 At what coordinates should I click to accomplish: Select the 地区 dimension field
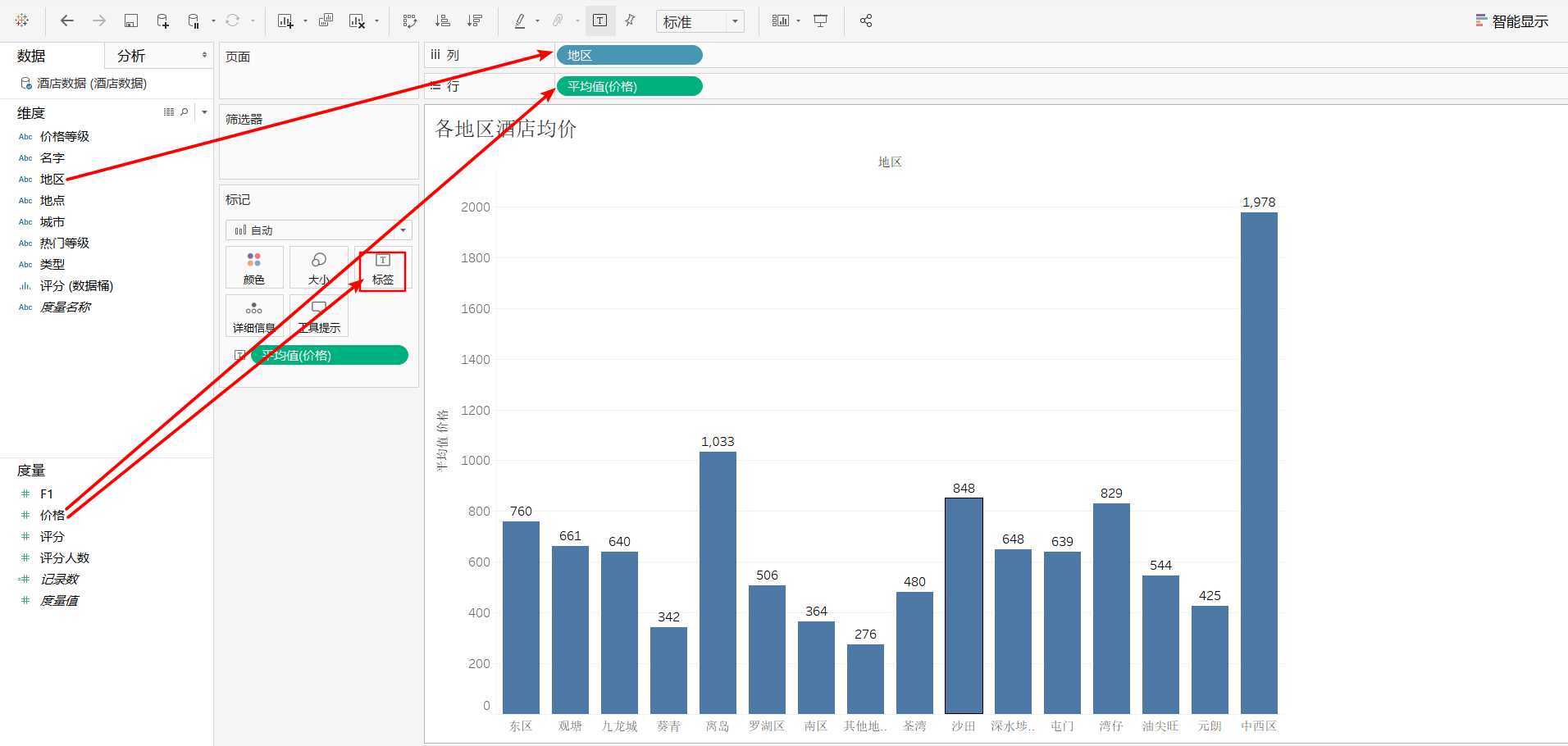(52, 180)
